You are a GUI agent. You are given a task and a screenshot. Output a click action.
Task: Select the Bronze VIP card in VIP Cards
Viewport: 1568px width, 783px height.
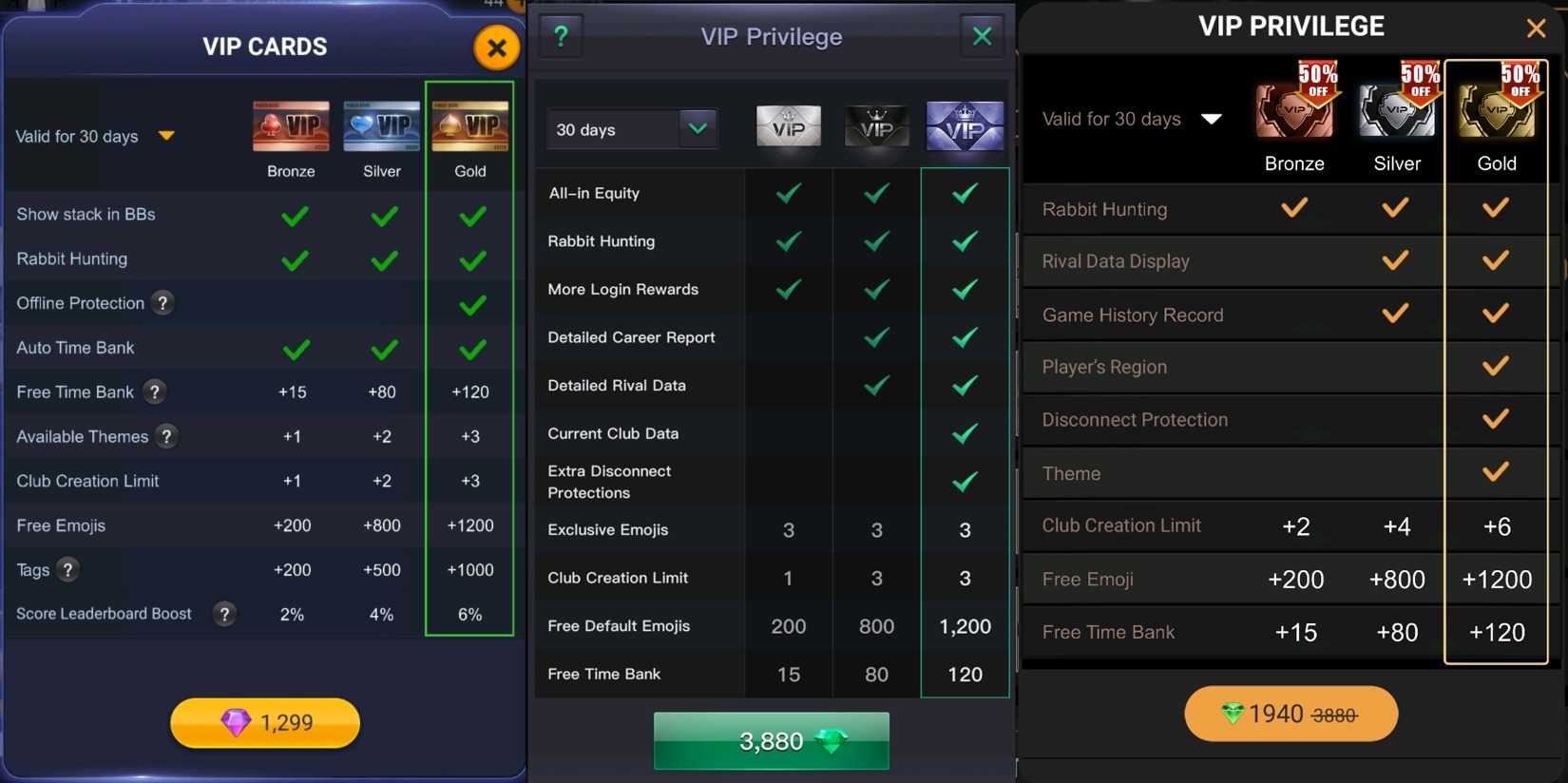tap(291, 126)
